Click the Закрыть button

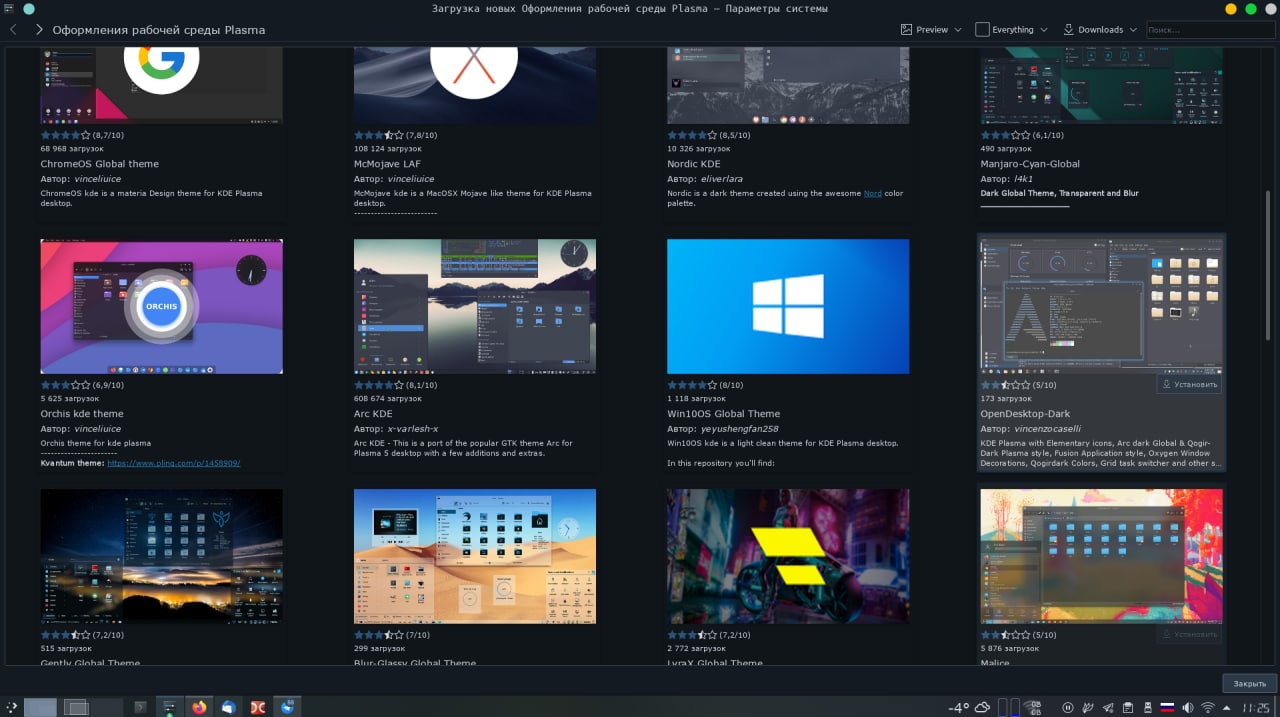click(1249, 683)
